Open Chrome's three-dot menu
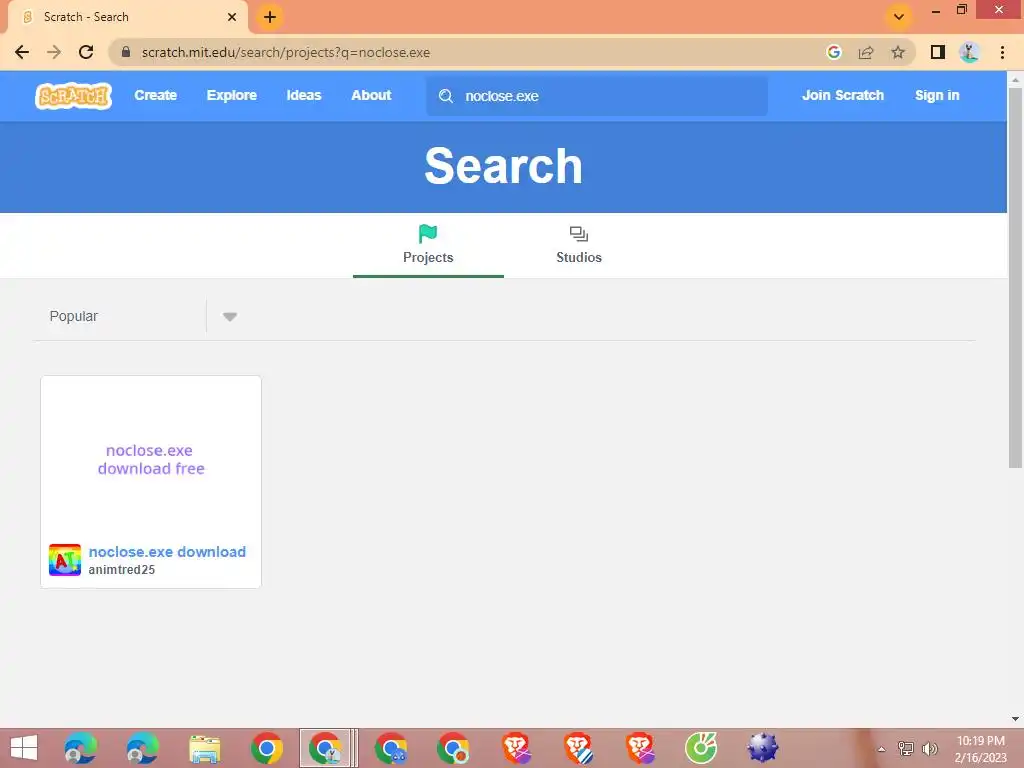Viewport: 1024px width, 768px height. pos(1002,52)
